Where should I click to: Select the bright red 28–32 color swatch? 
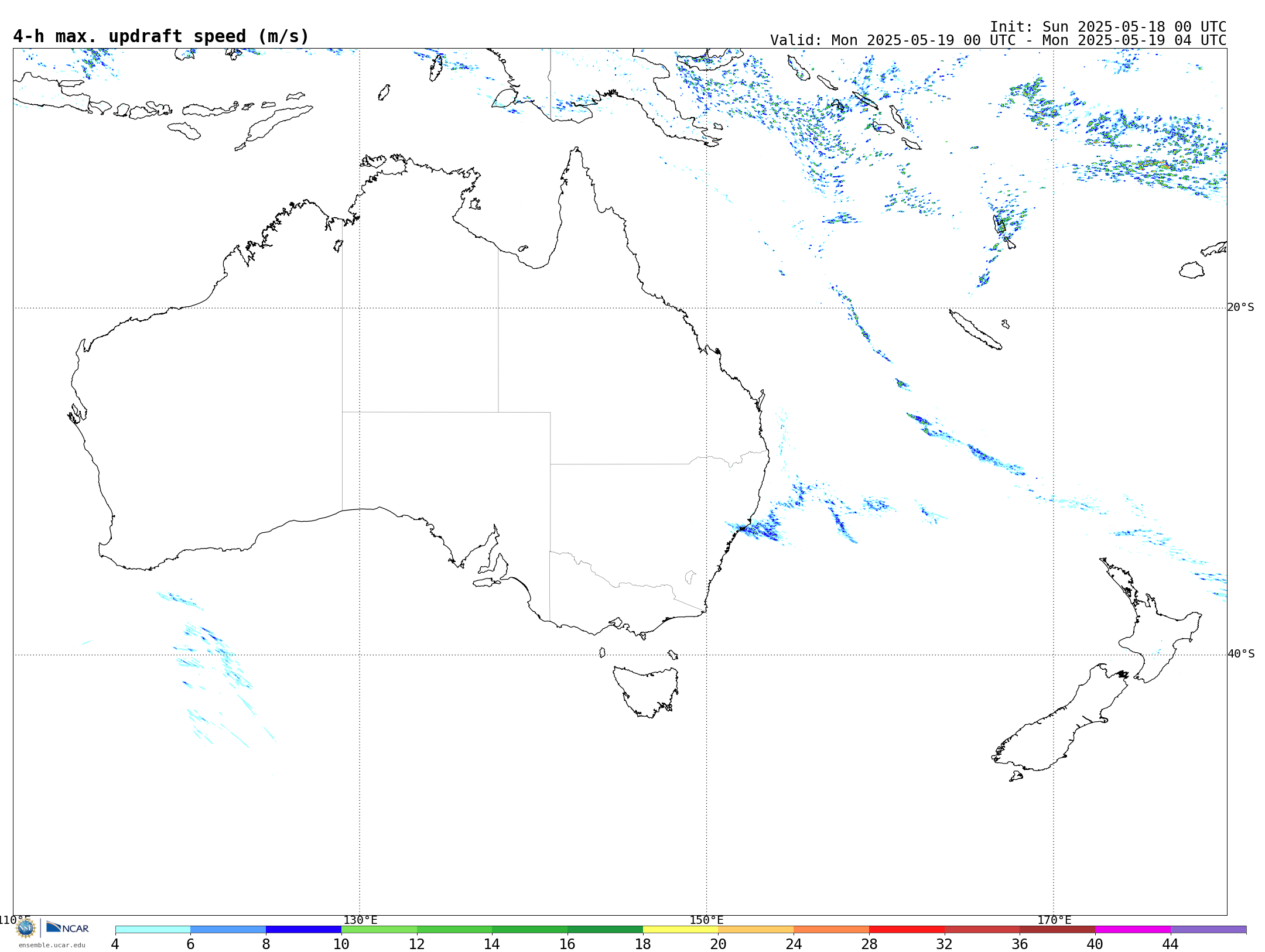[907, 930]
